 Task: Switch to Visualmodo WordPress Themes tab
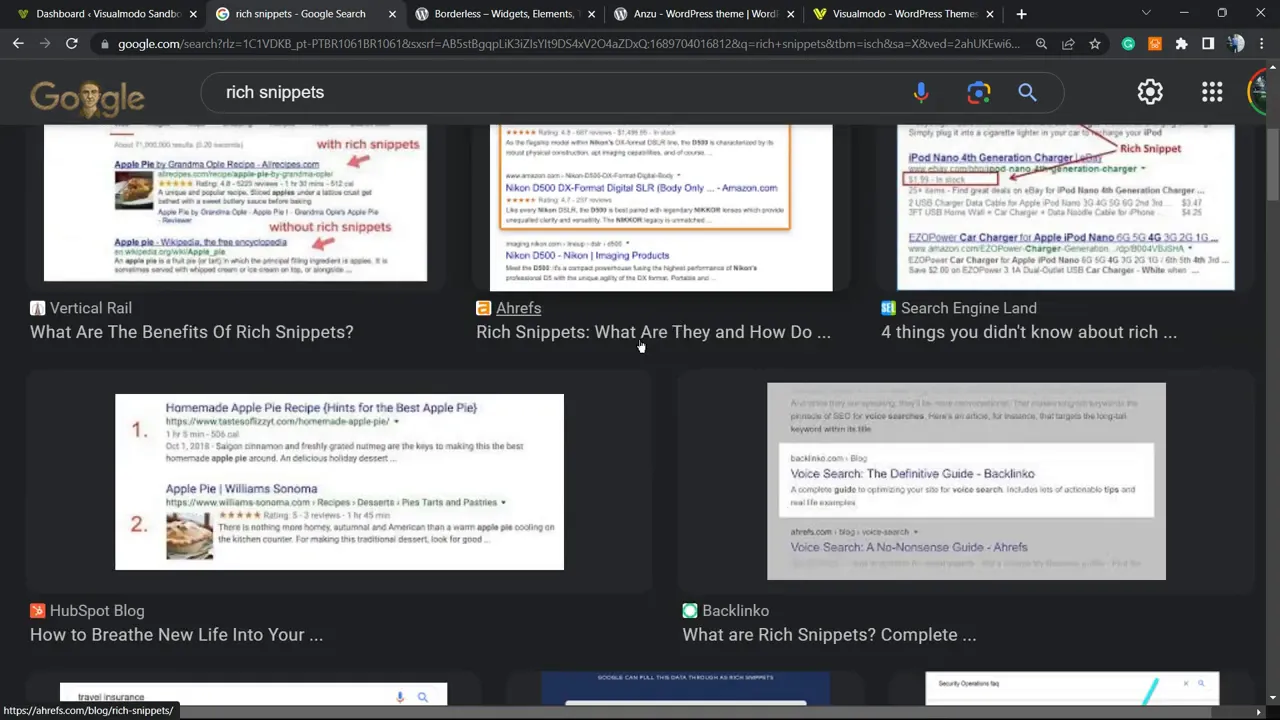pyautogui.click(x=904, y=14)
